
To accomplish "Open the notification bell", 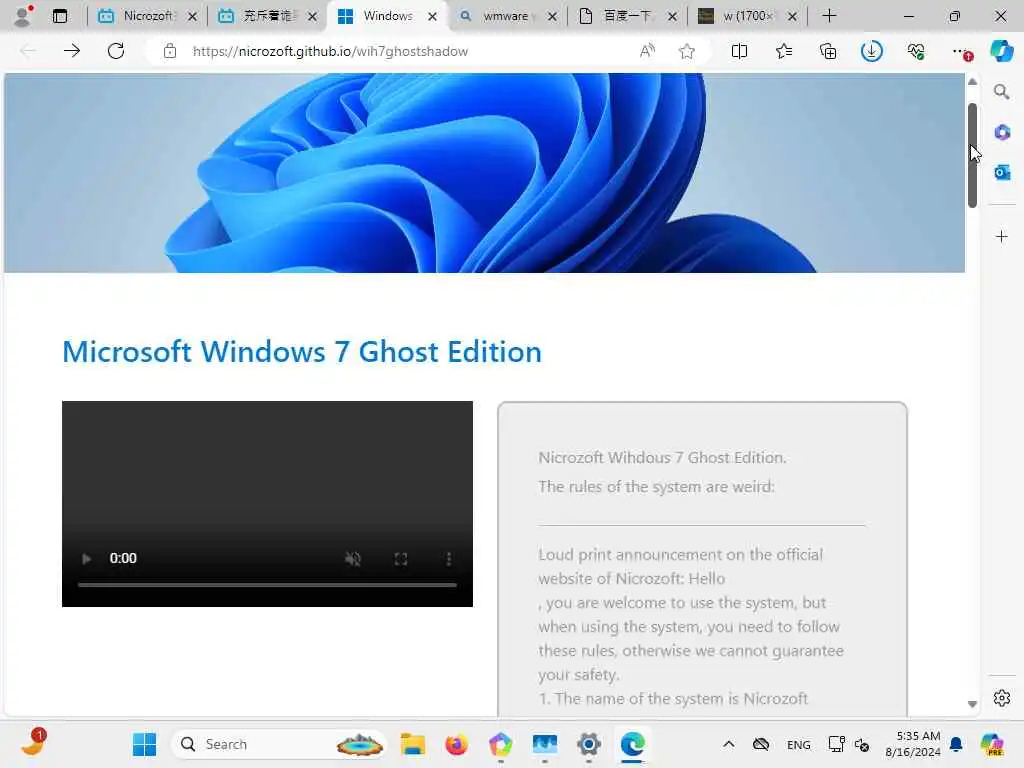I will (956, 744).
